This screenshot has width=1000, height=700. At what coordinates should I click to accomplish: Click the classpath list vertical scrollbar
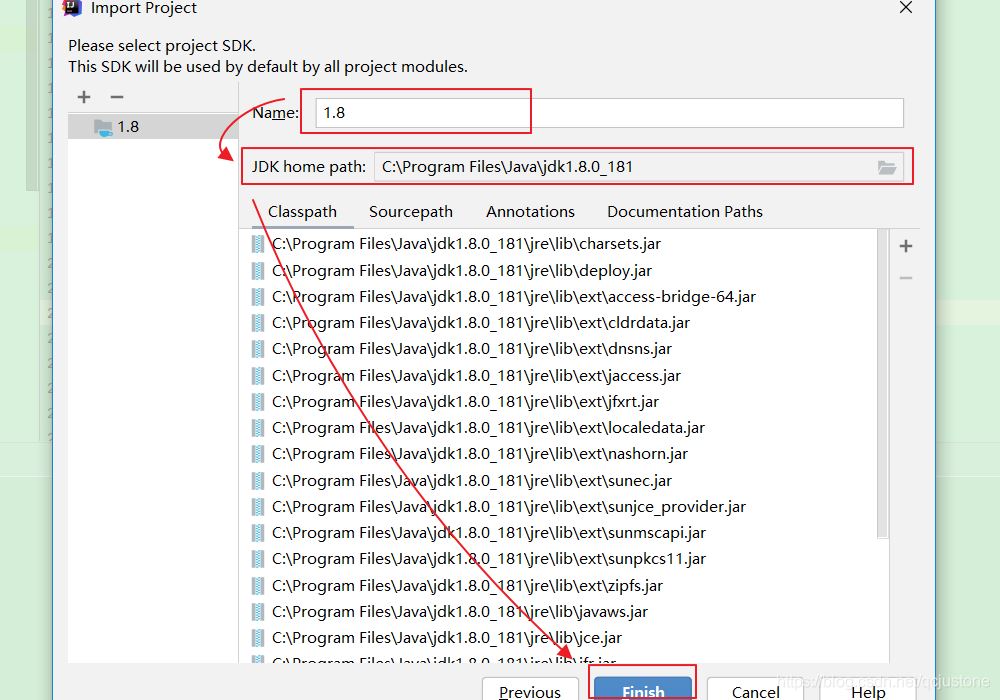click(x=883, y=384)
